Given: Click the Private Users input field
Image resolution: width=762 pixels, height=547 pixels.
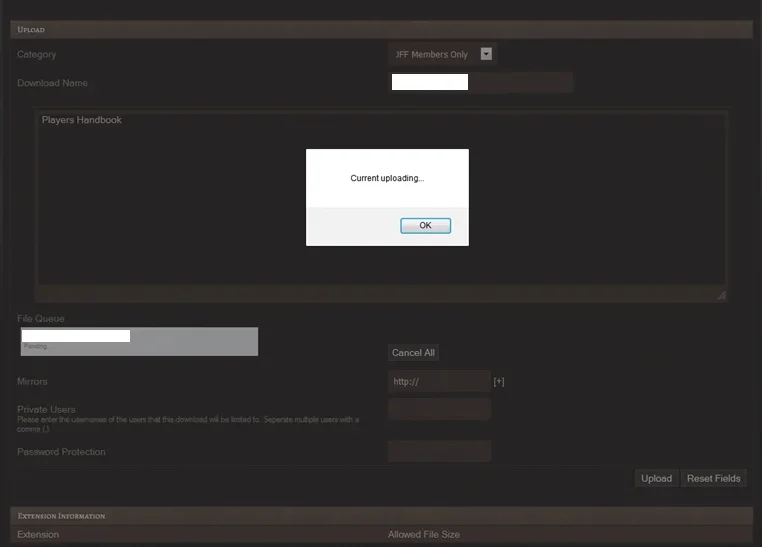Looking at the screenshot, I should [x=438, y=409].
